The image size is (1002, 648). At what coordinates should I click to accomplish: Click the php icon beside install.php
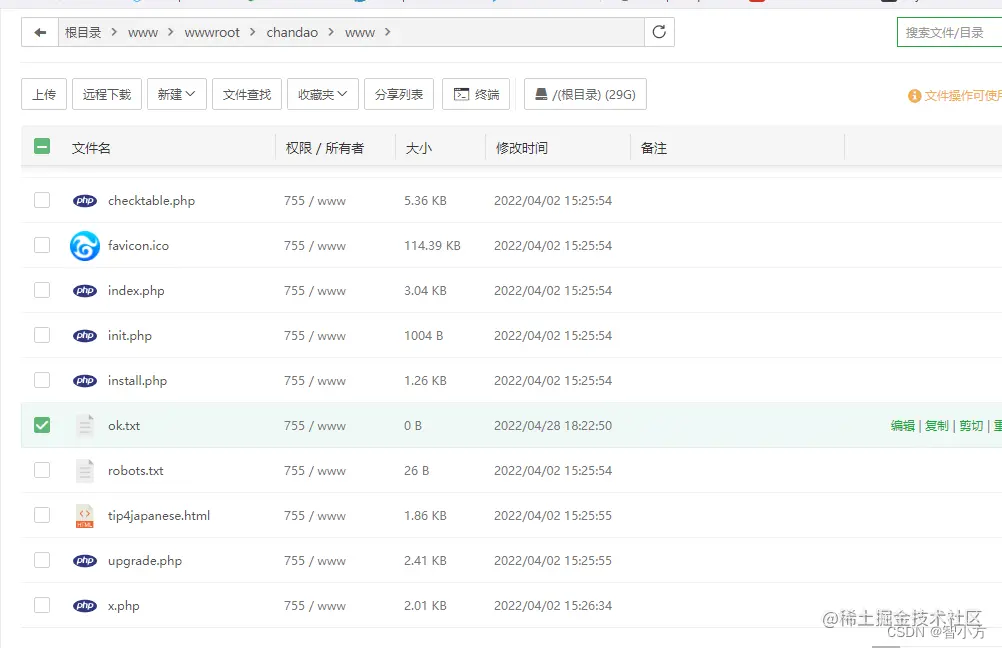(85, 381)
